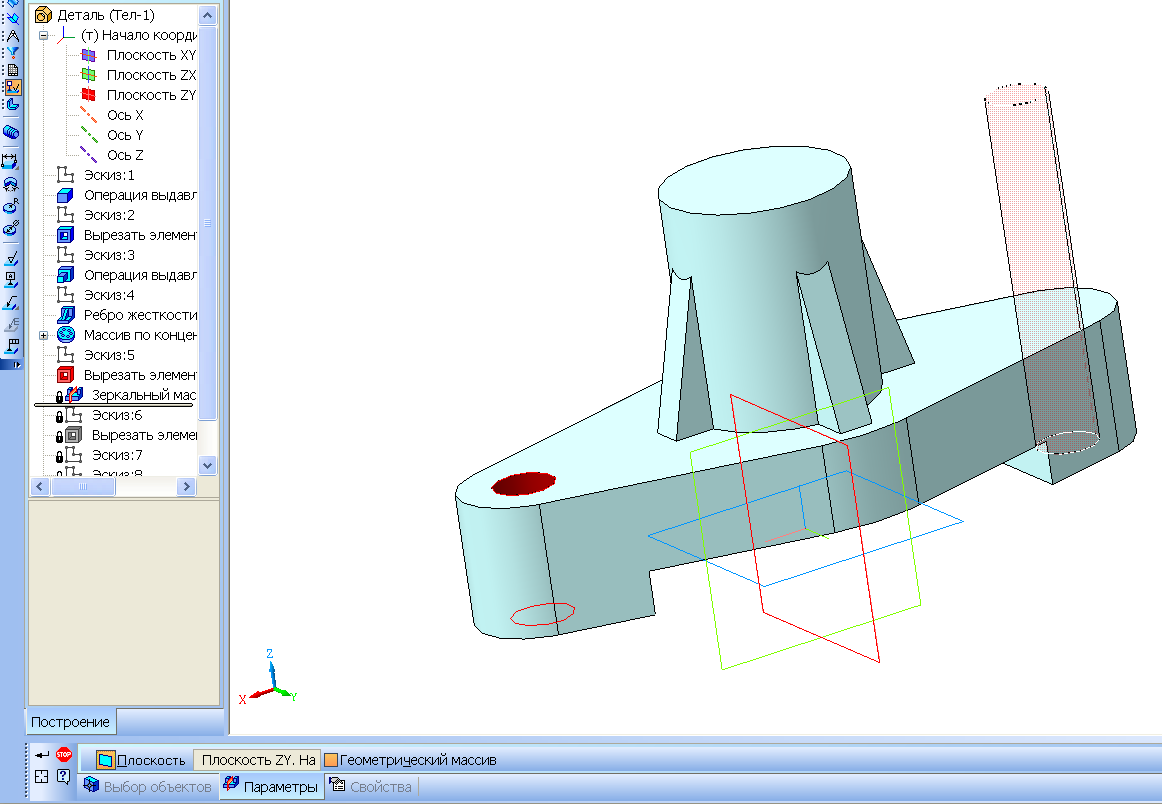Click the coordinate origin axes icon in the tree
This screenshot has height=804, width=1162.
coord(66,35)
